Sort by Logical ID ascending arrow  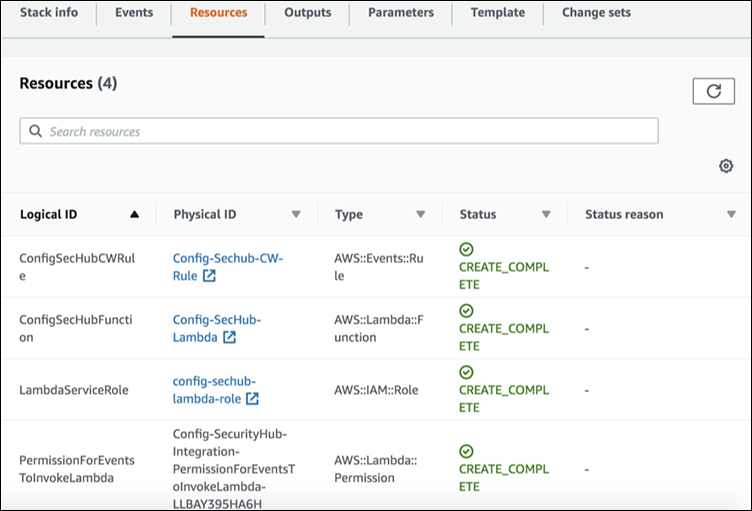[134, 214]
